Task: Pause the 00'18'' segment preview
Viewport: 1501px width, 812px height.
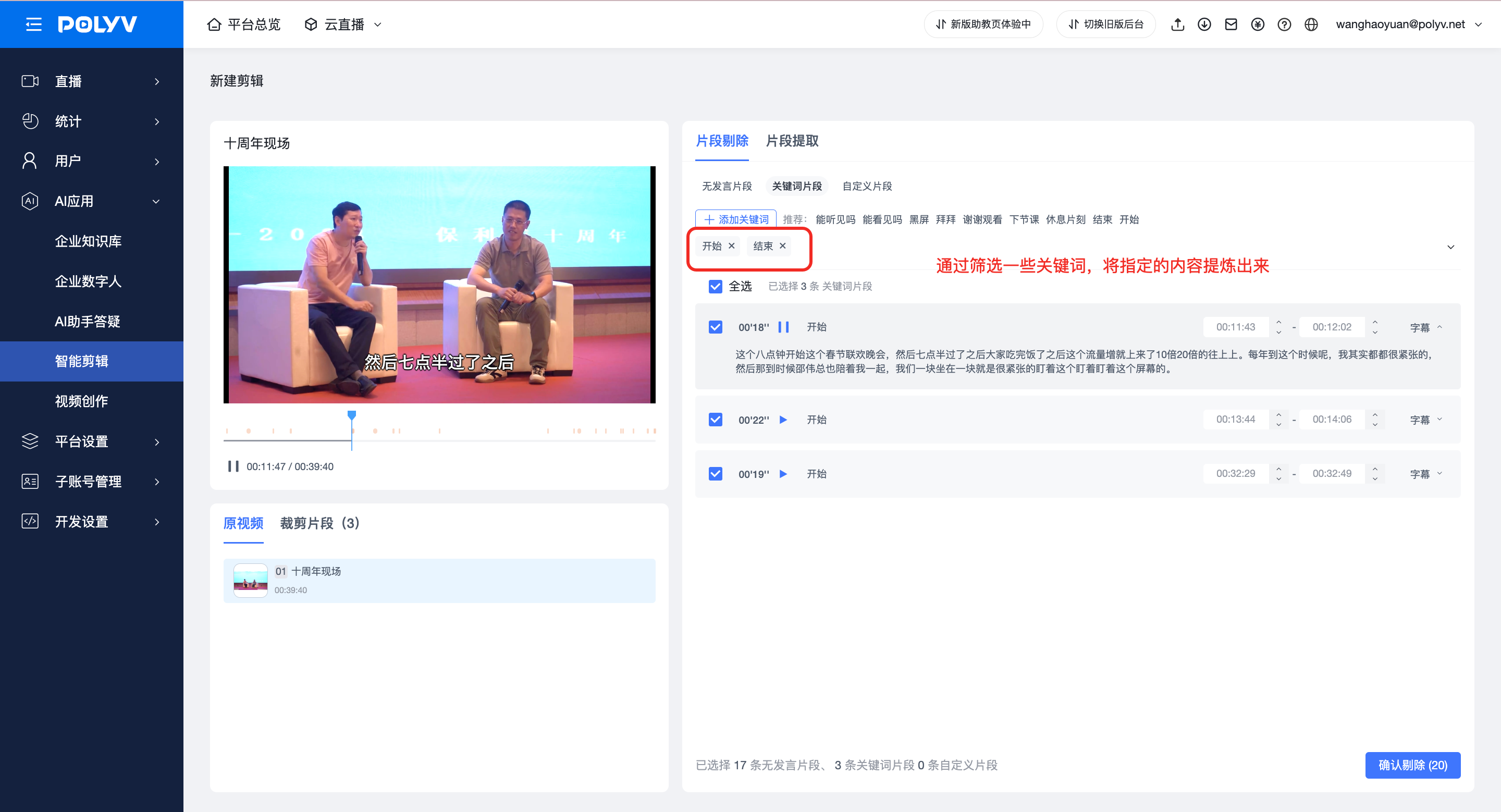Action: 784,327
